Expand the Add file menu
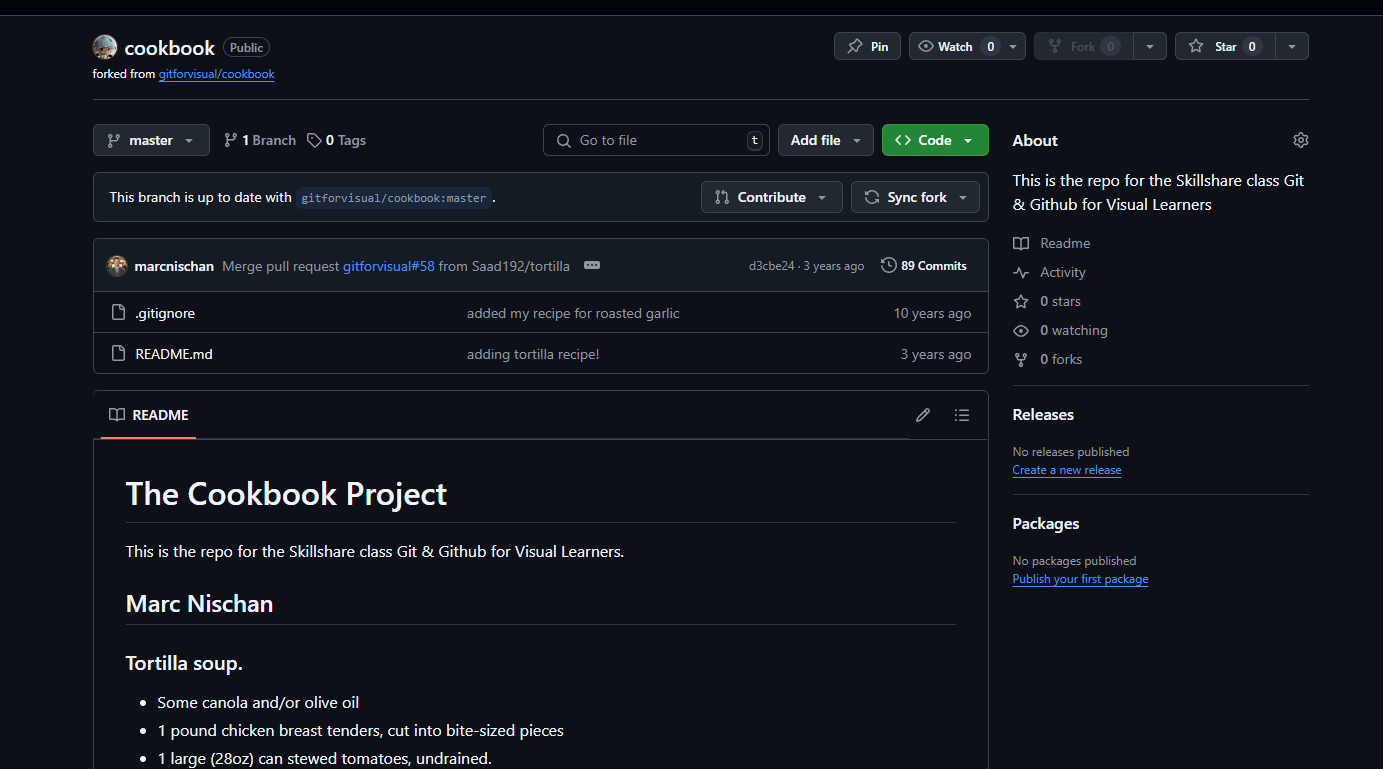The width and height of the screenshot is (1383, 769). pyautogui.click(x=826, y=140)
